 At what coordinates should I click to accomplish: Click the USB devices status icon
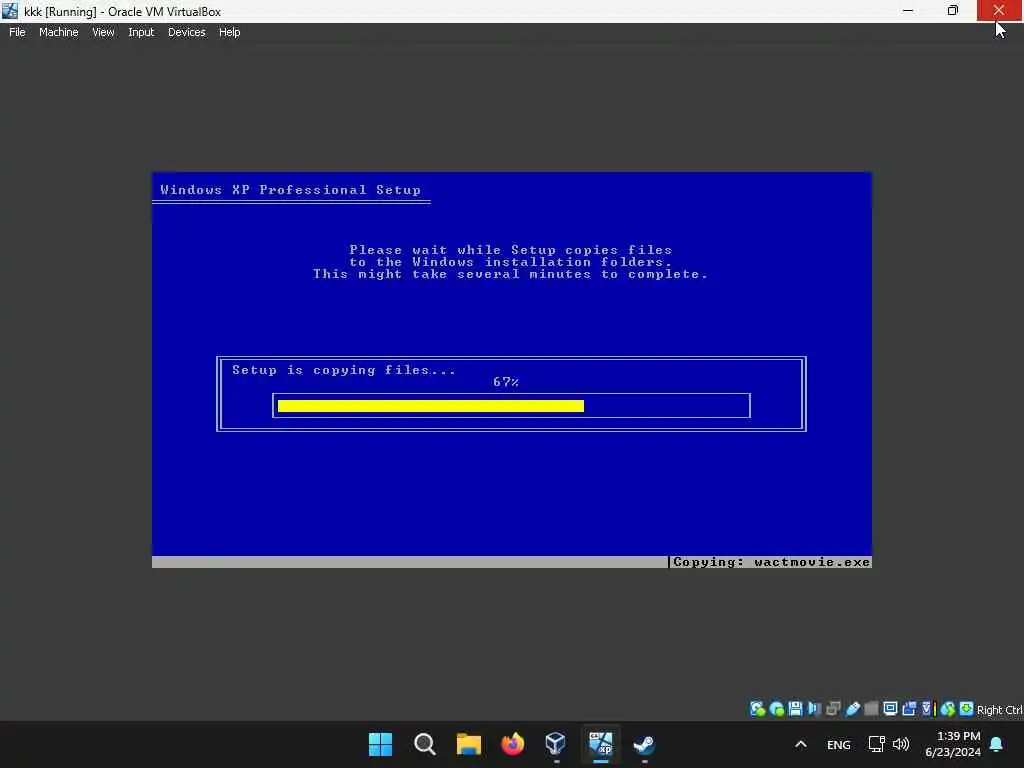852,709
